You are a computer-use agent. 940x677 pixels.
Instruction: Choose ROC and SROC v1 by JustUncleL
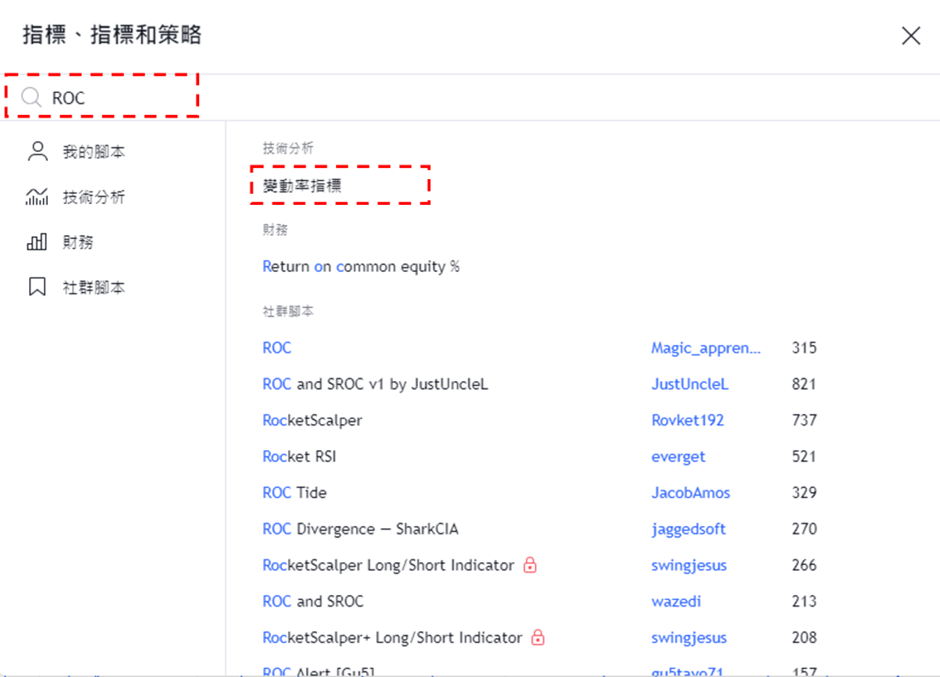(x=375, y=384)
